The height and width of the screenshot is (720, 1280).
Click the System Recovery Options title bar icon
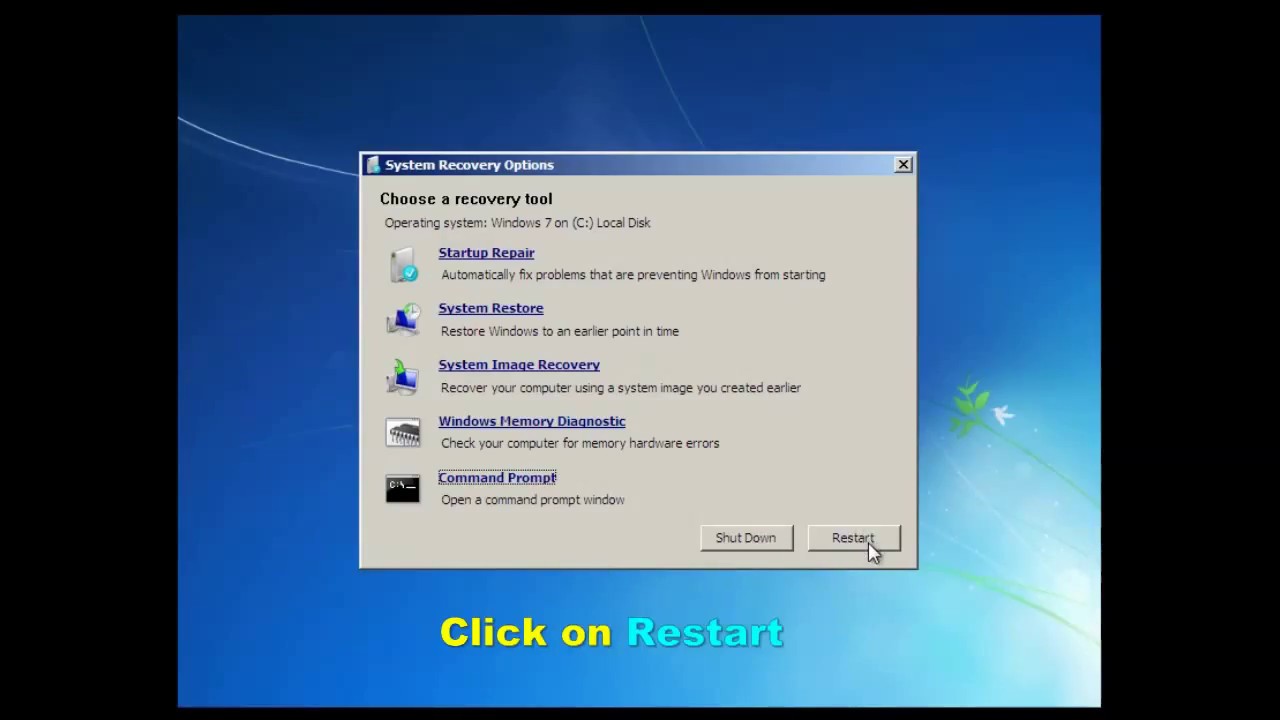[373, 165]
